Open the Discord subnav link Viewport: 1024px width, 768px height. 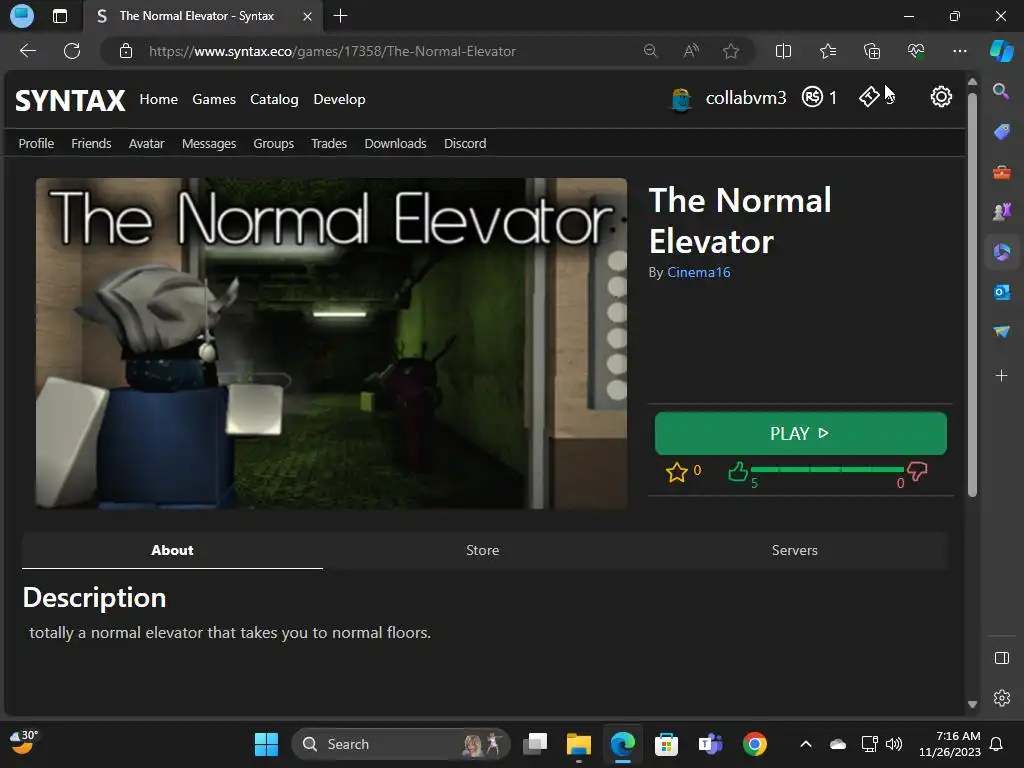click(465, 143)
